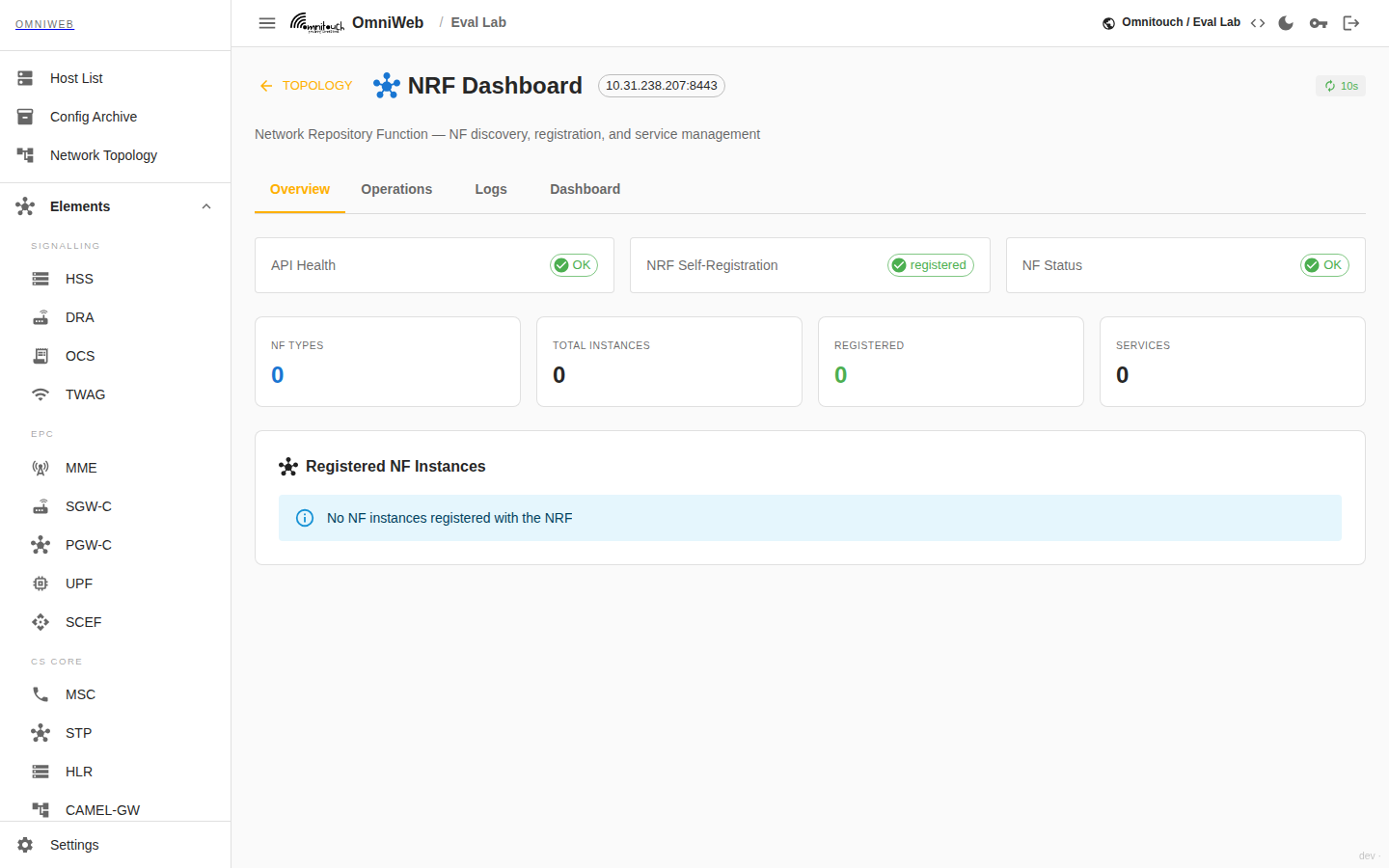Toggle the 10s auto-refresh chip

coord(1341,86)
